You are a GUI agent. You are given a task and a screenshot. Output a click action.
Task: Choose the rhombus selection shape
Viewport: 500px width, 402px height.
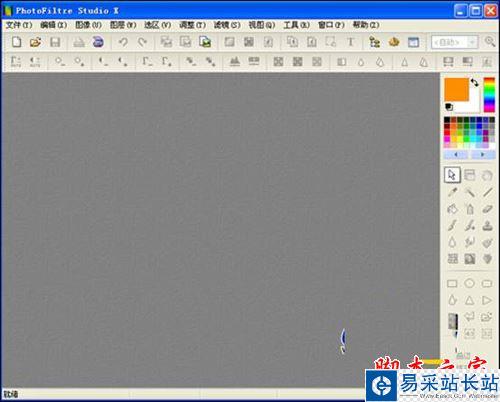point(452,300)
